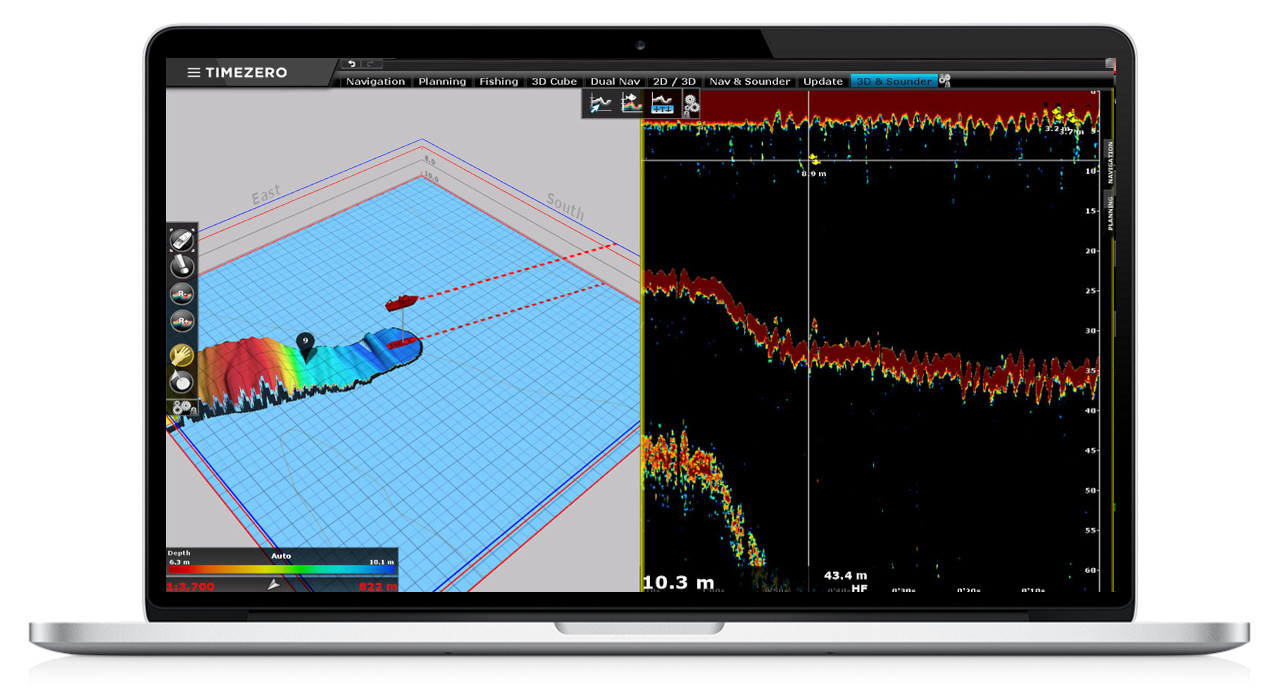Select the 2D / 3D workspace tab
This screenshot has width=1280, height=690.
(674, 81)
